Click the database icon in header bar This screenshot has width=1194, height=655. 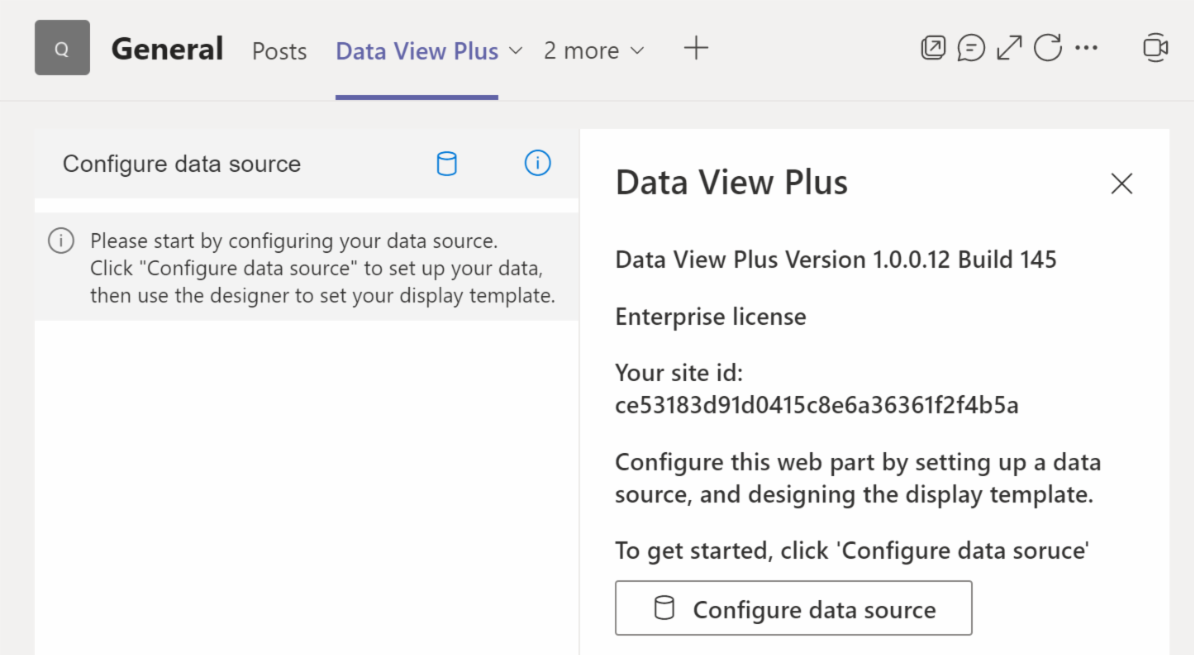(x=447, y=164)
